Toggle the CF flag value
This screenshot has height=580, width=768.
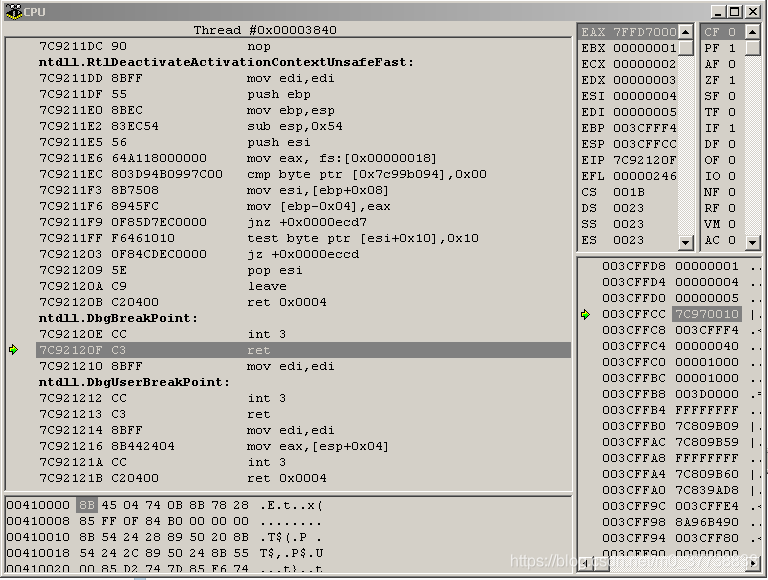coord(731,32)
